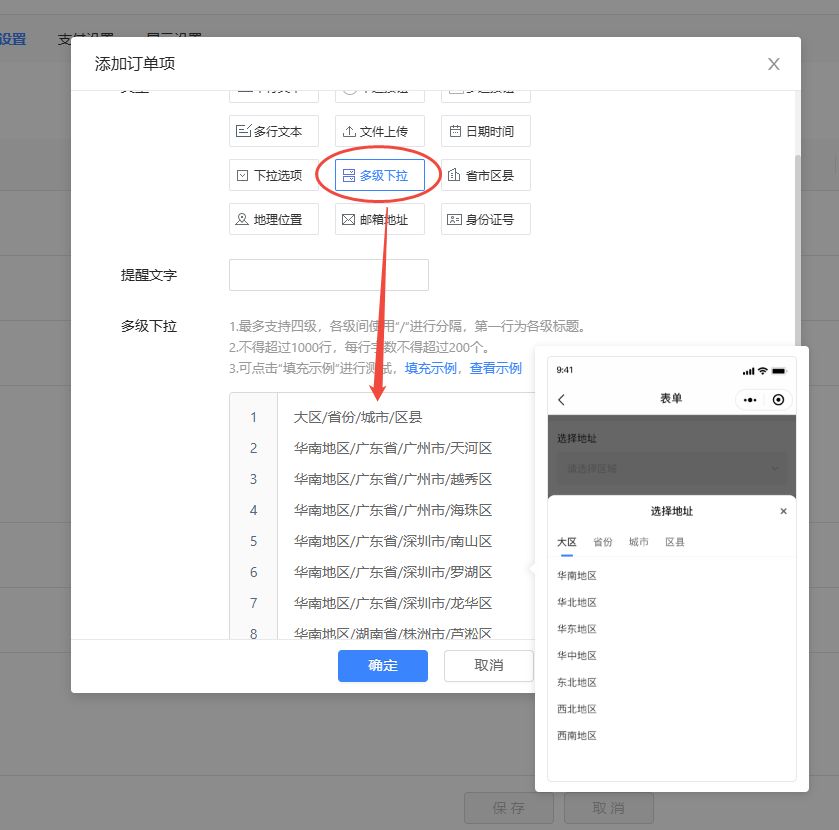Select the 下拉选项 field type
Screen dimensions: 839x830
click(274, 175)
